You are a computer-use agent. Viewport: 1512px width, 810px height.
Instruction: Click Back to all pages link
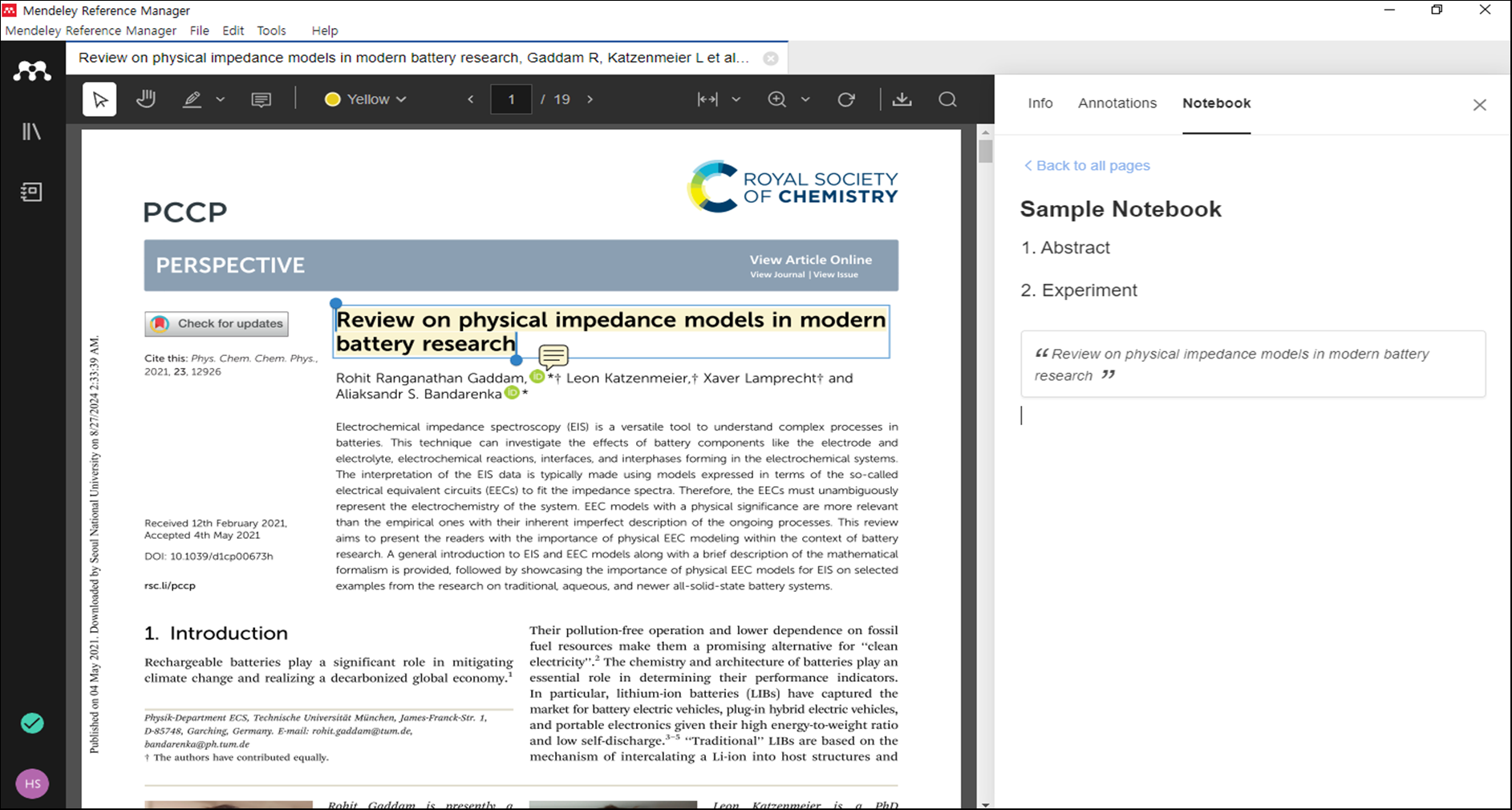[1087, 165]
